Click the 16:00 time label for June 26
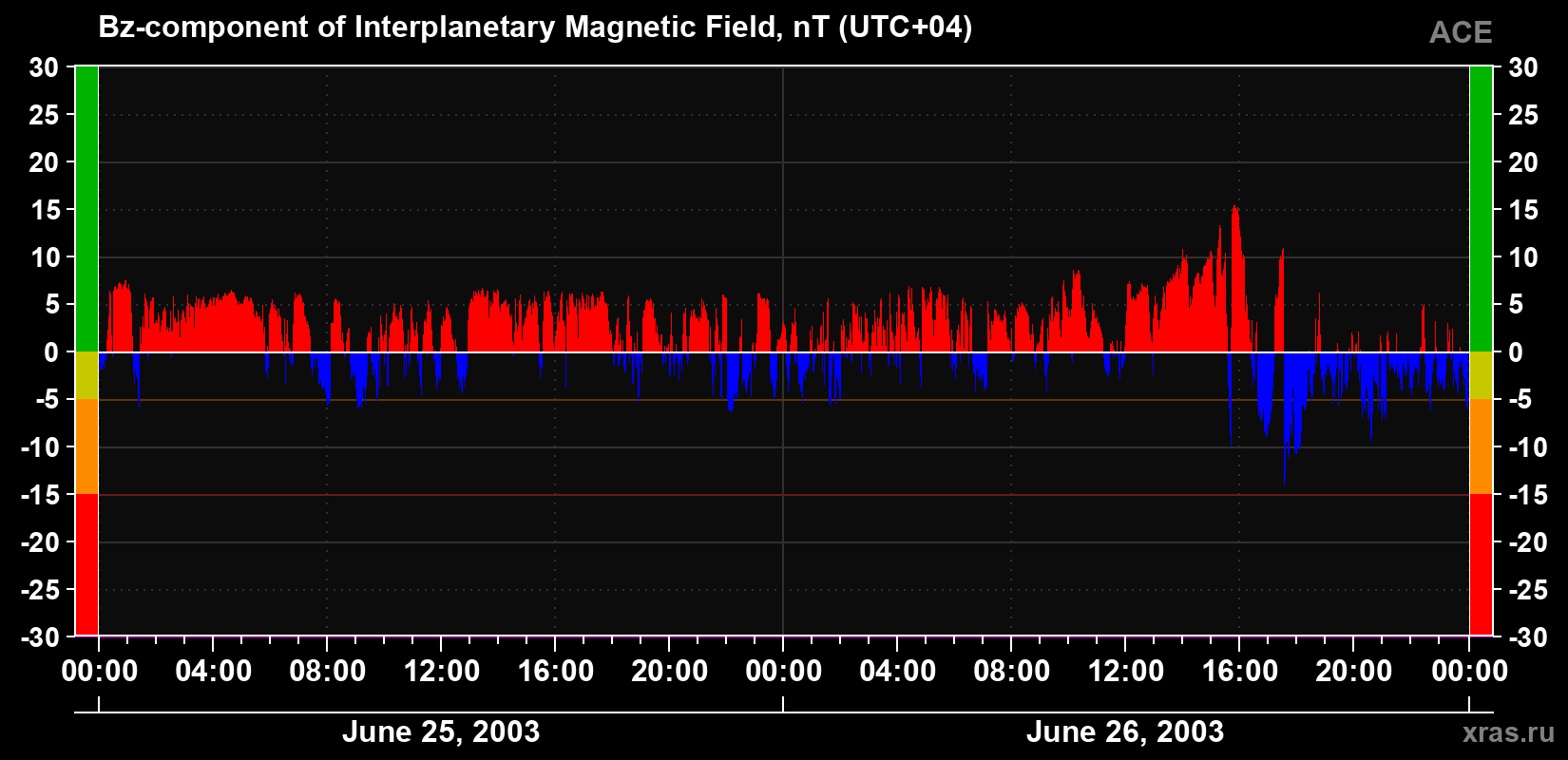 1239,672
